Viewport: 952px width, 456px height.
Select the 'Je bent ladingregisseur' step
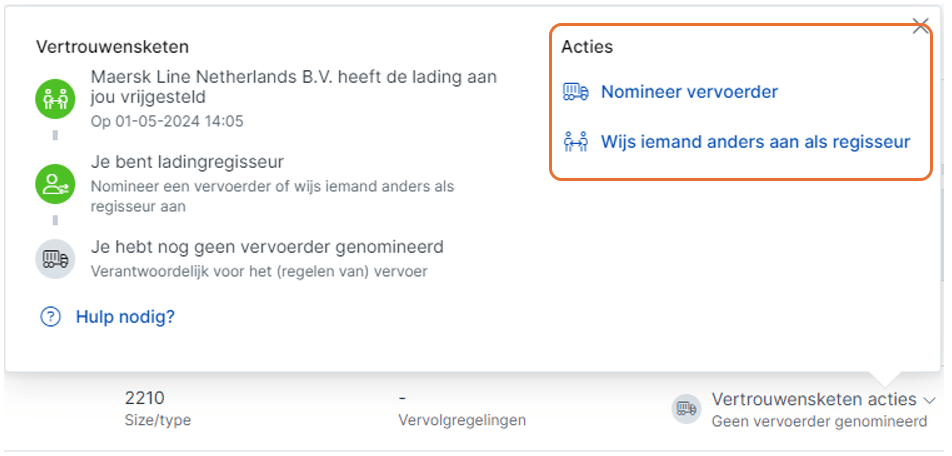187,162
